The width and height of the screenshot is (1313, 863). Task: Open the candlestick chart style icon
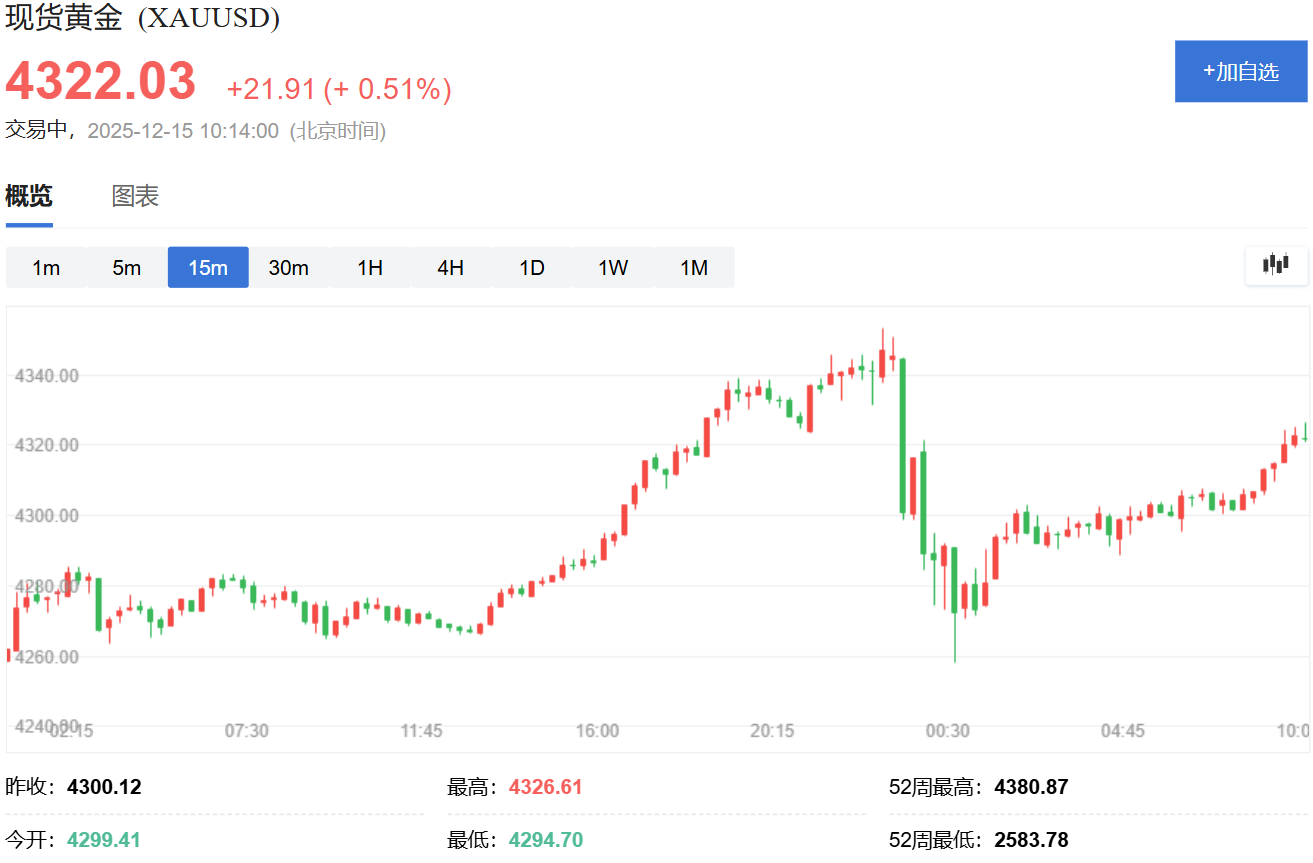pos(1276,265)
